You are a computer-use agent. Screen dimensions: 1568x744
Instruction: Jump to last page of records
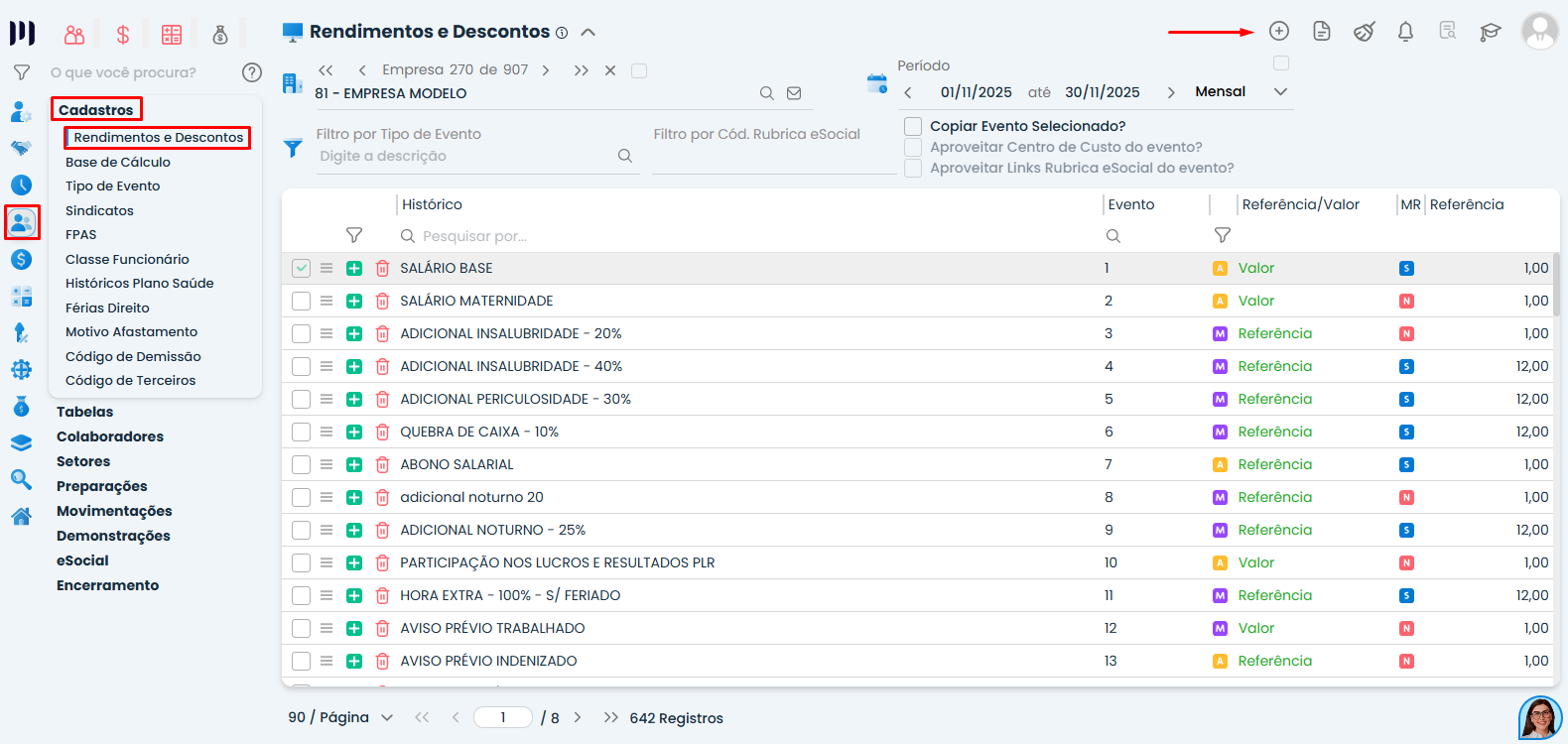[610, 718]
